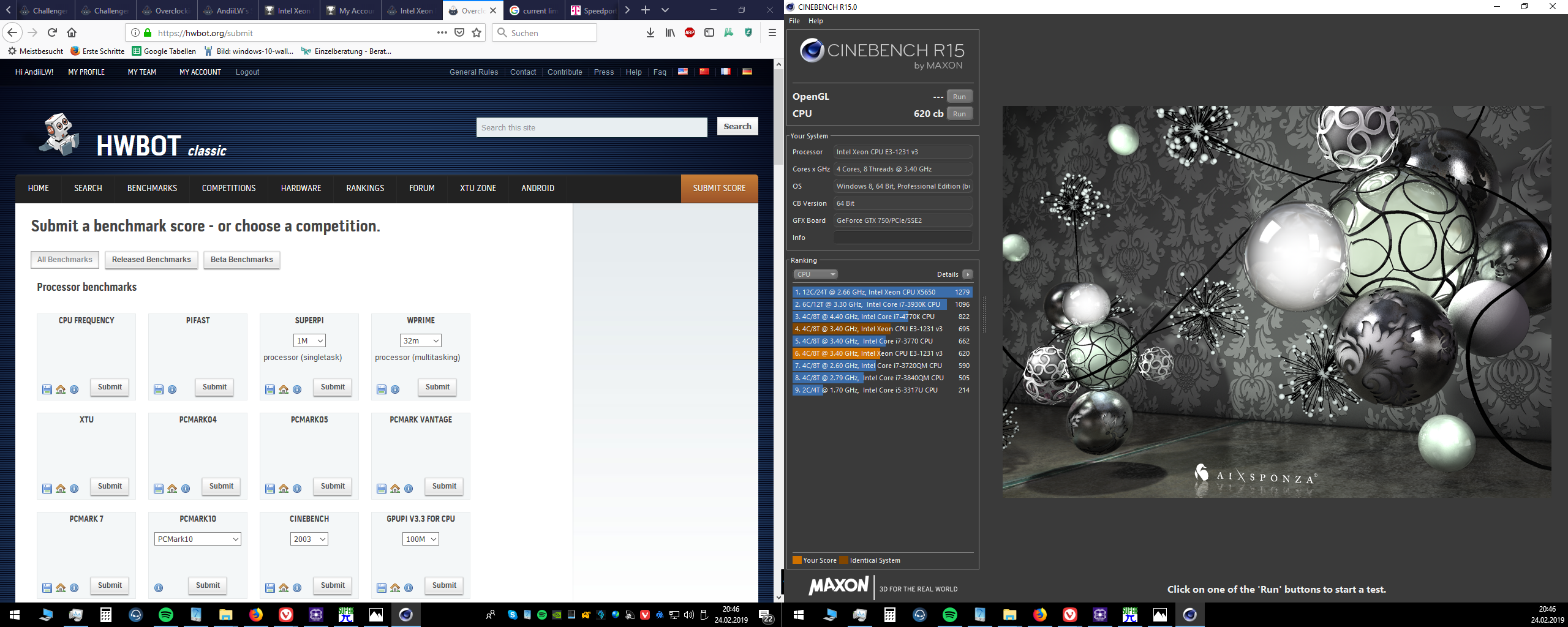The image size is (1568, 627).
Task: Toggle Firefox sidebar view
Action: click(x=709, y=32)
